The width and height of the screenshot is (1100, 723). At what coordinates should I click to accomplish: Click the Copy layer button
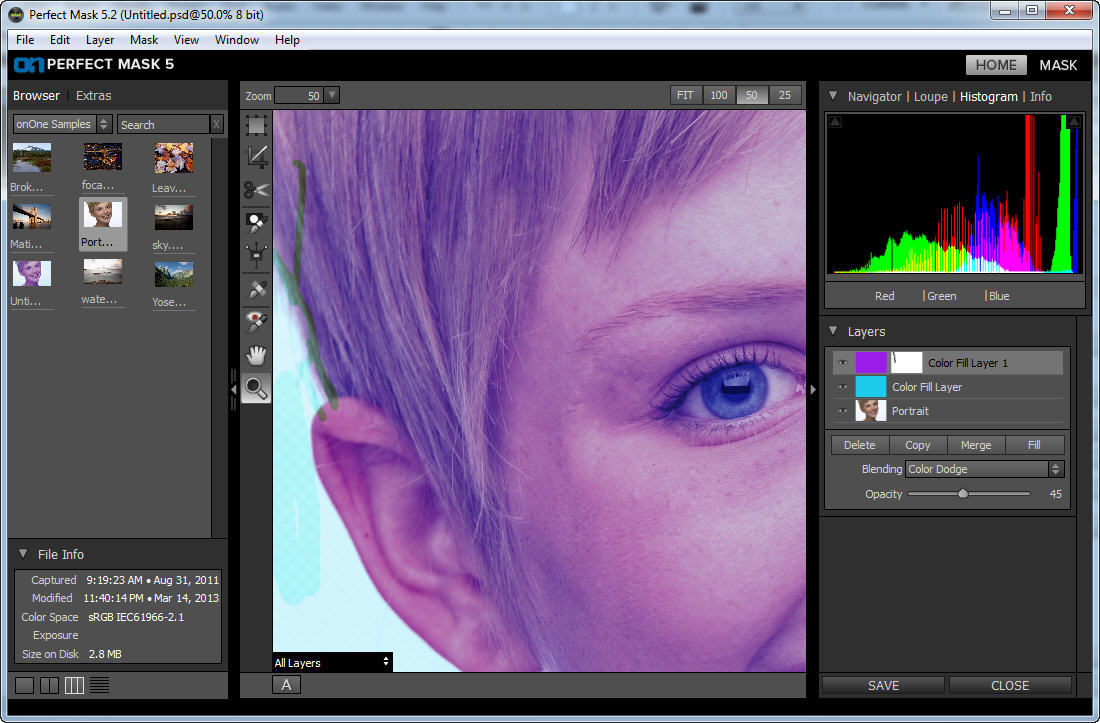[918, 445]
